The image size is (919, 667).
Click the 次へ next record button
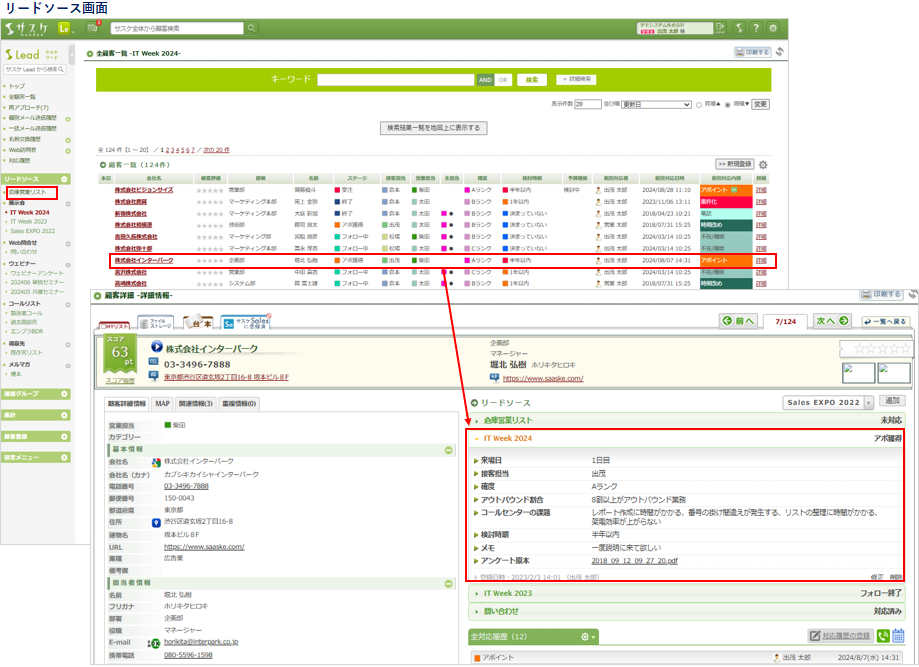point(832,321)
